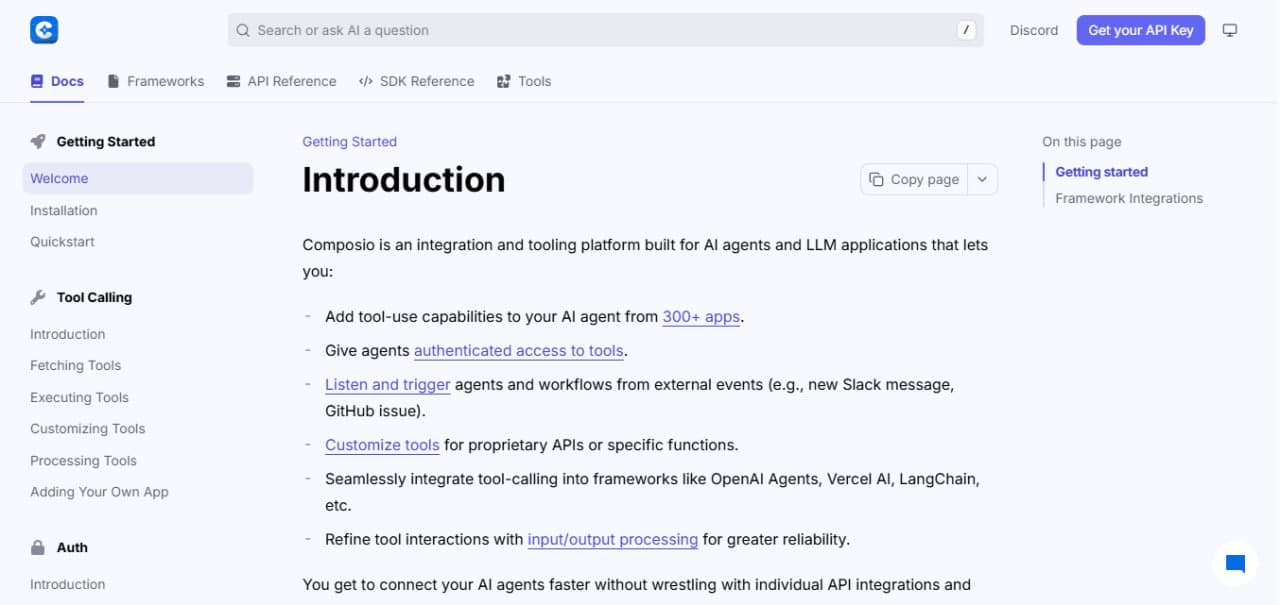This screenshot has height=605, width=1280.
Task: Click the Getting Started breadcrumb link
Action: [350, 141]
